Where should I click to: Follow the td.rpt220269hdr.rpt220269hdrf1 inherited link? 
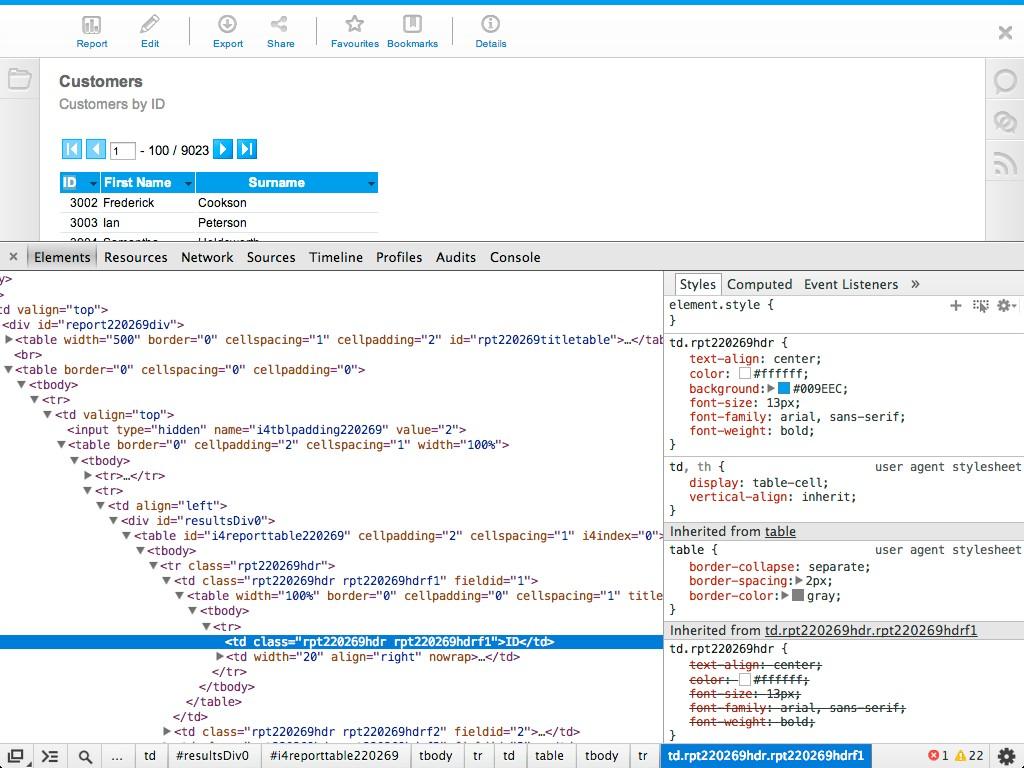[871, 630]
